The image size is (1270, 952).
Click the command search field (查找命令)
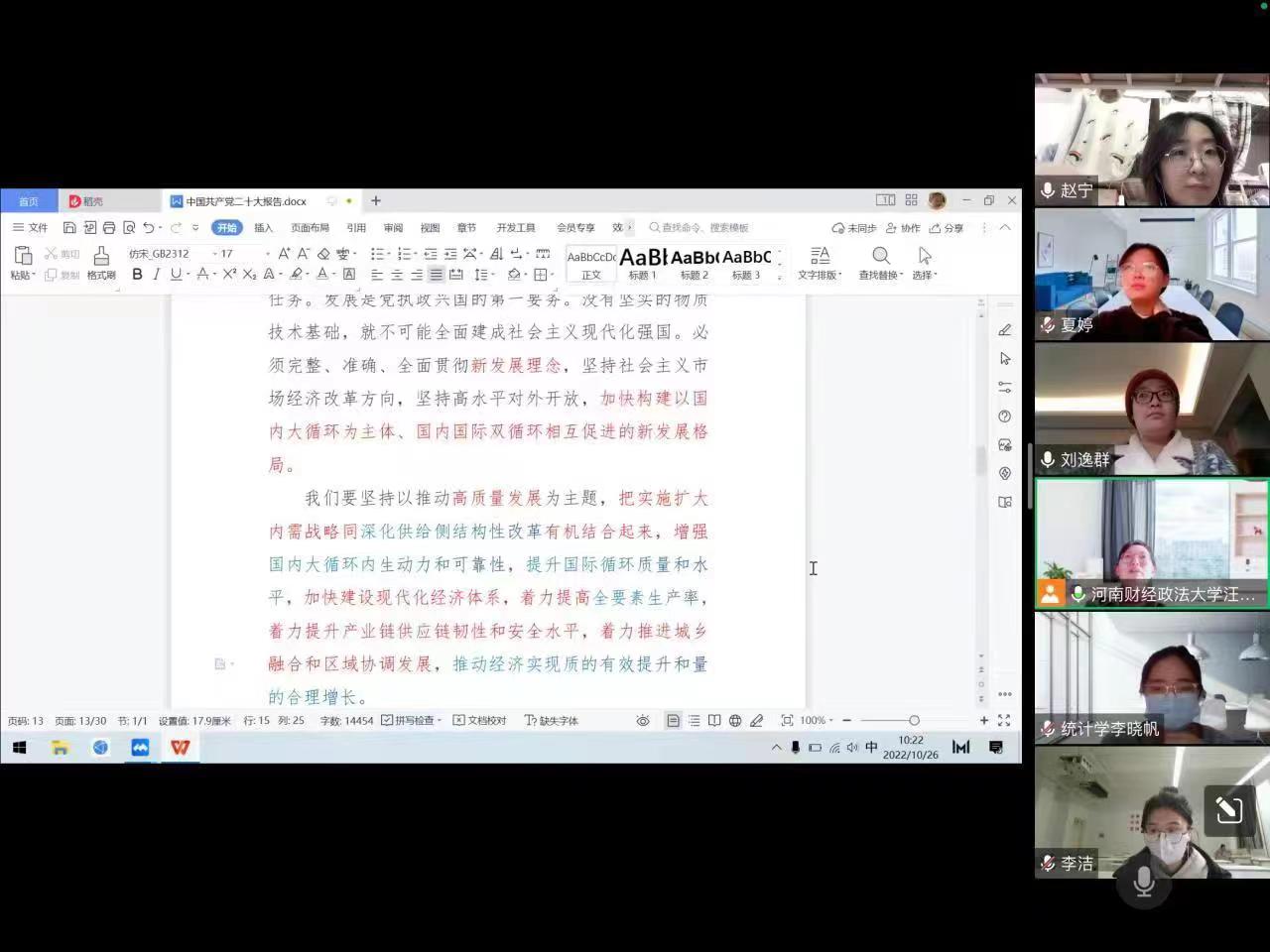pyautogui.click(x=704, y=228)
